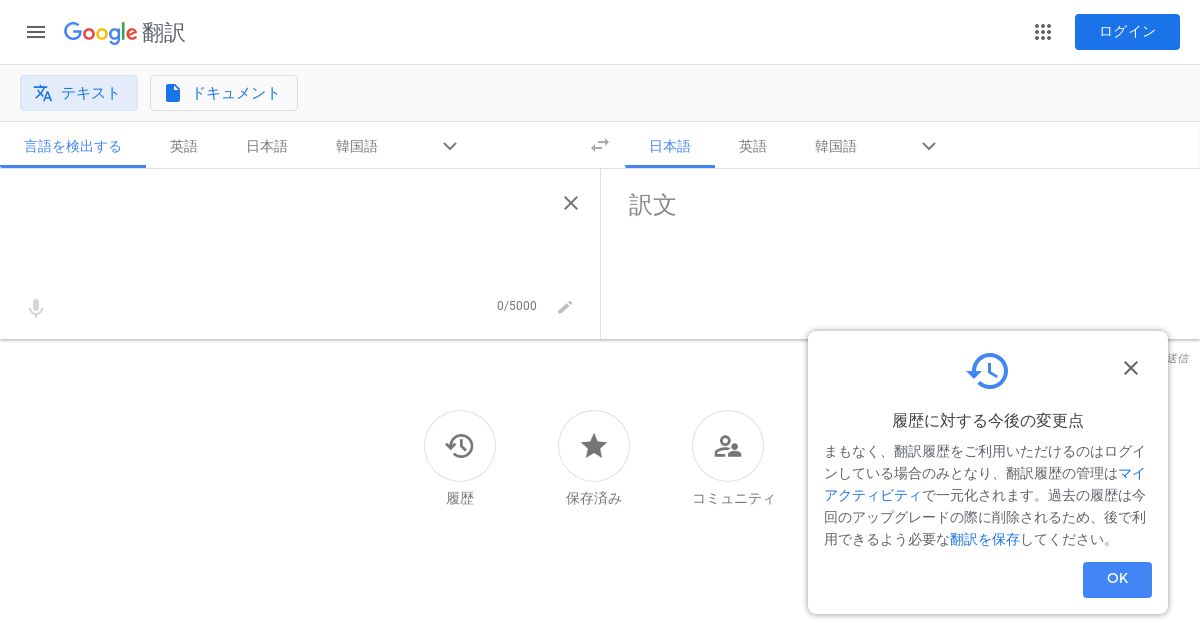This screenshot has width=1200, height=630.
Task: Start voice input with microphone
Action: 36,308
